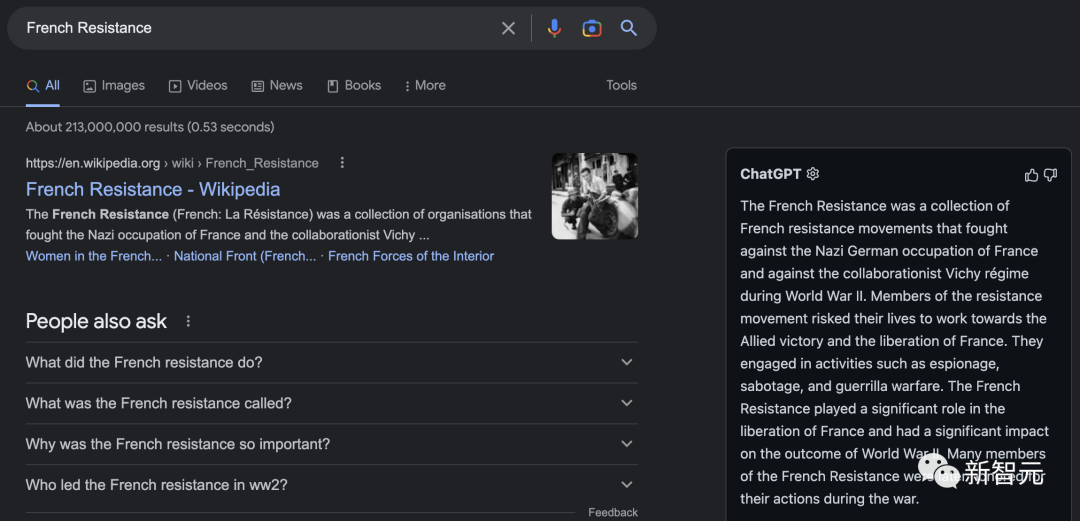Image resolution: width=1080 pixels, height=521 pixels.
Task: Open ChatGPT extension settings gear
Action: pyautogui.click(x=813, y=174)
